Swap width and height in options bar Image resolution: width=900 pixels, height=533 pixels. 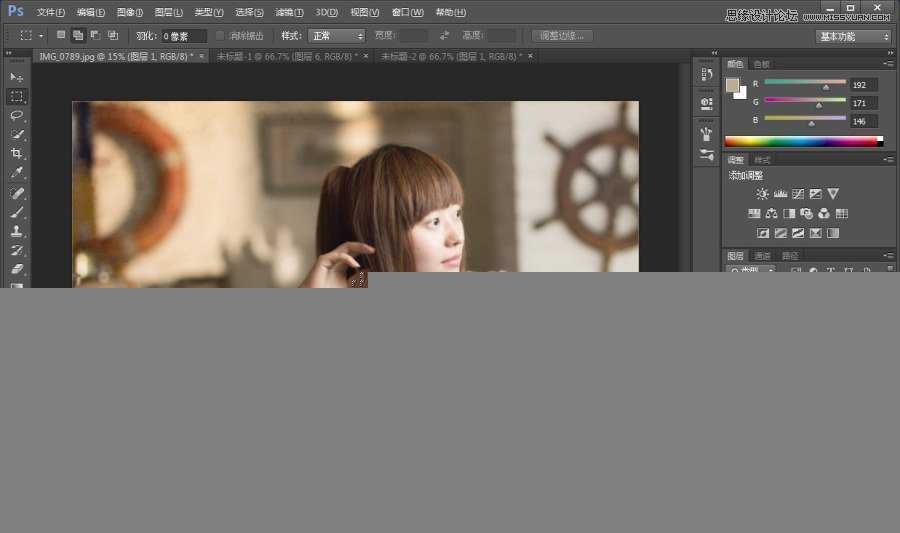[444, 36]
